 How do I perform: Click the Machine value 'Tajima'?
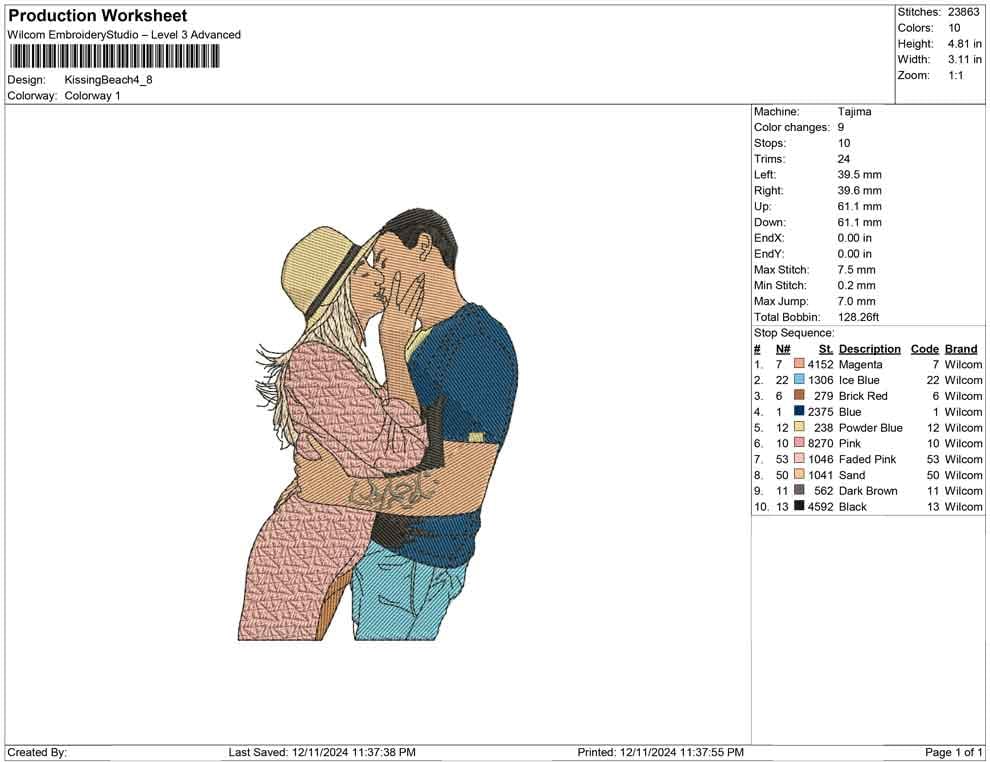854,112
